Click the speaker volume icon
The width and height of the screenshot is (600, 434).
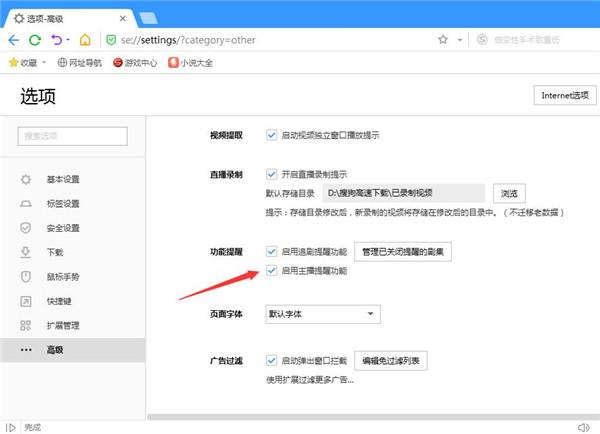point(584,427)
